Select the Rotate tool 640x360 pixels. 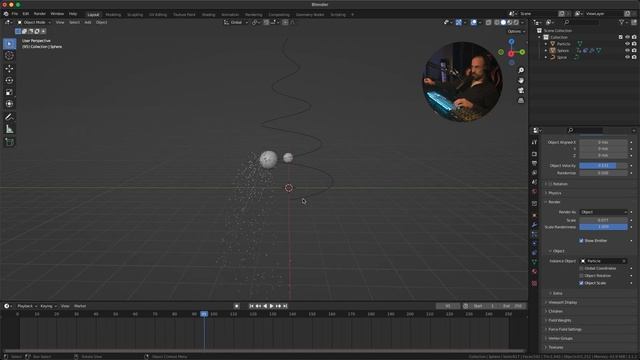pos(9,80)
